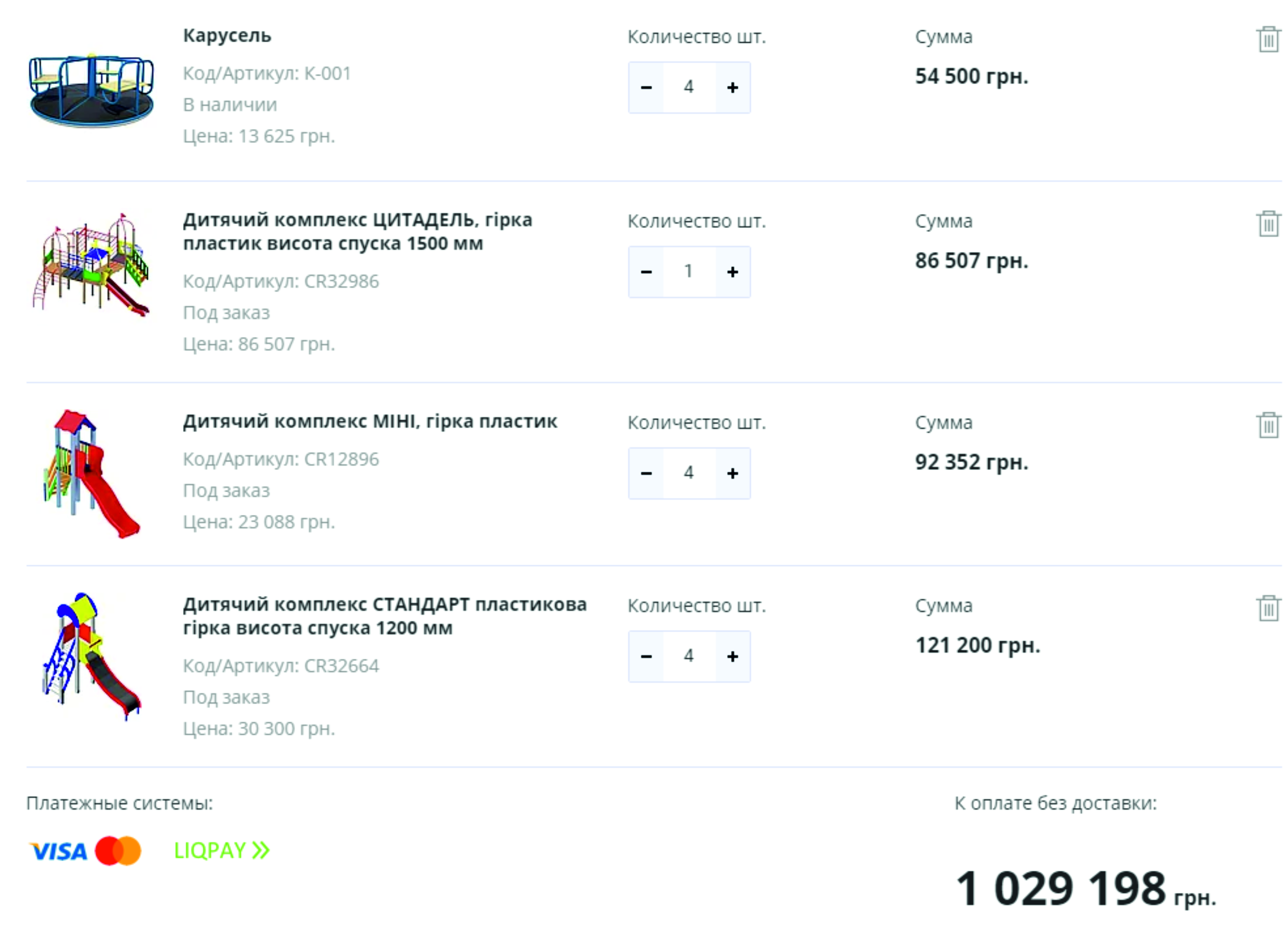Delete the МІНІ complex with trash icon
The width and height of the screenshot is (1288, 933).
[1267, 425]
